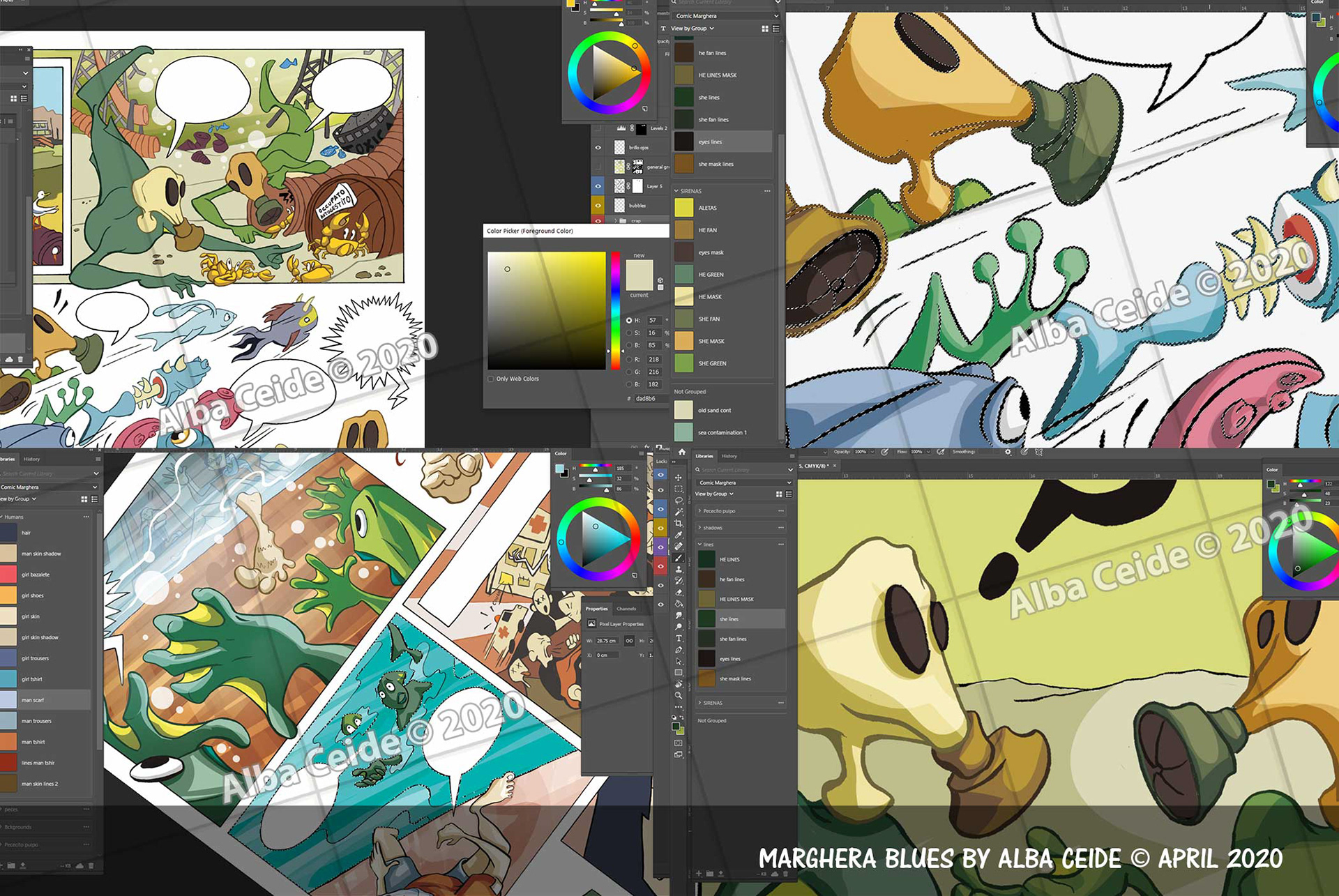The width and height of the screenshot is (1339, 896).
Task: Select the Eyedropper tool
Action: point(679,535)
